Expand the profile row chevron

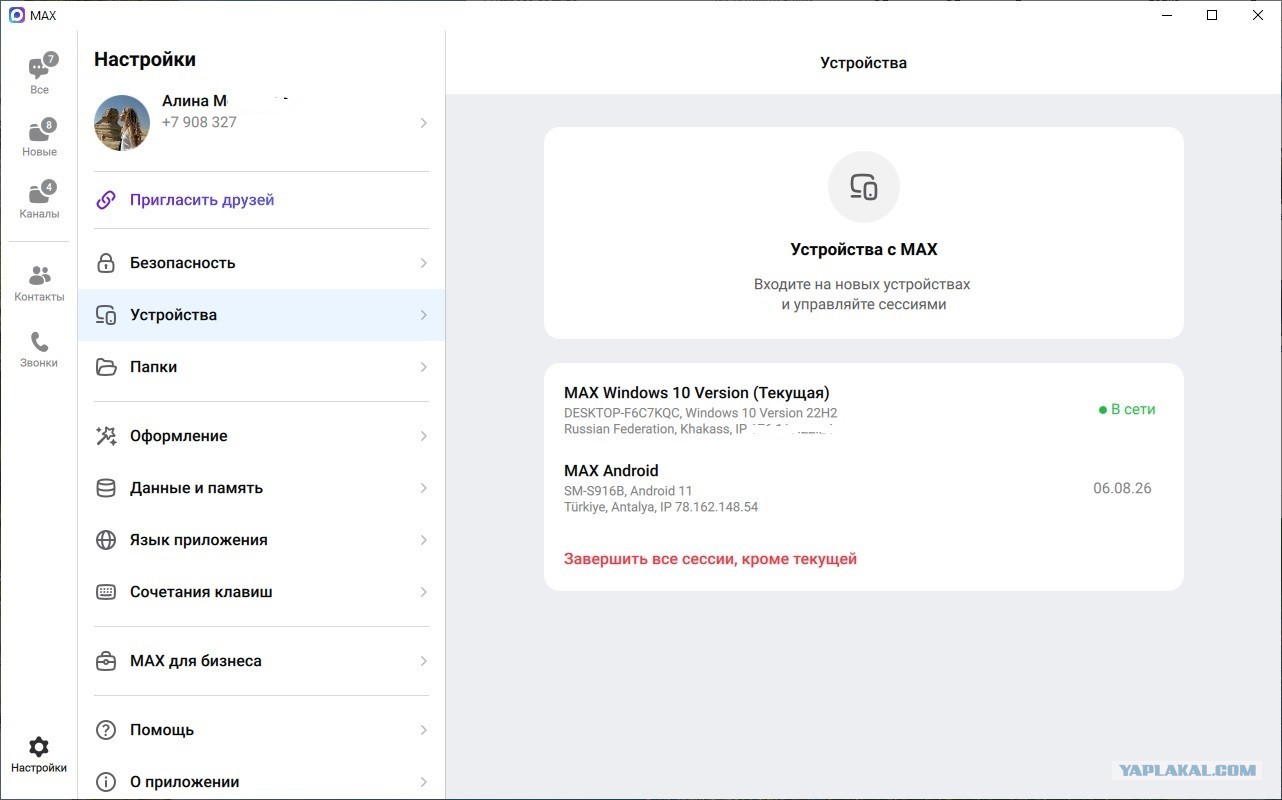tap(424, 123)
